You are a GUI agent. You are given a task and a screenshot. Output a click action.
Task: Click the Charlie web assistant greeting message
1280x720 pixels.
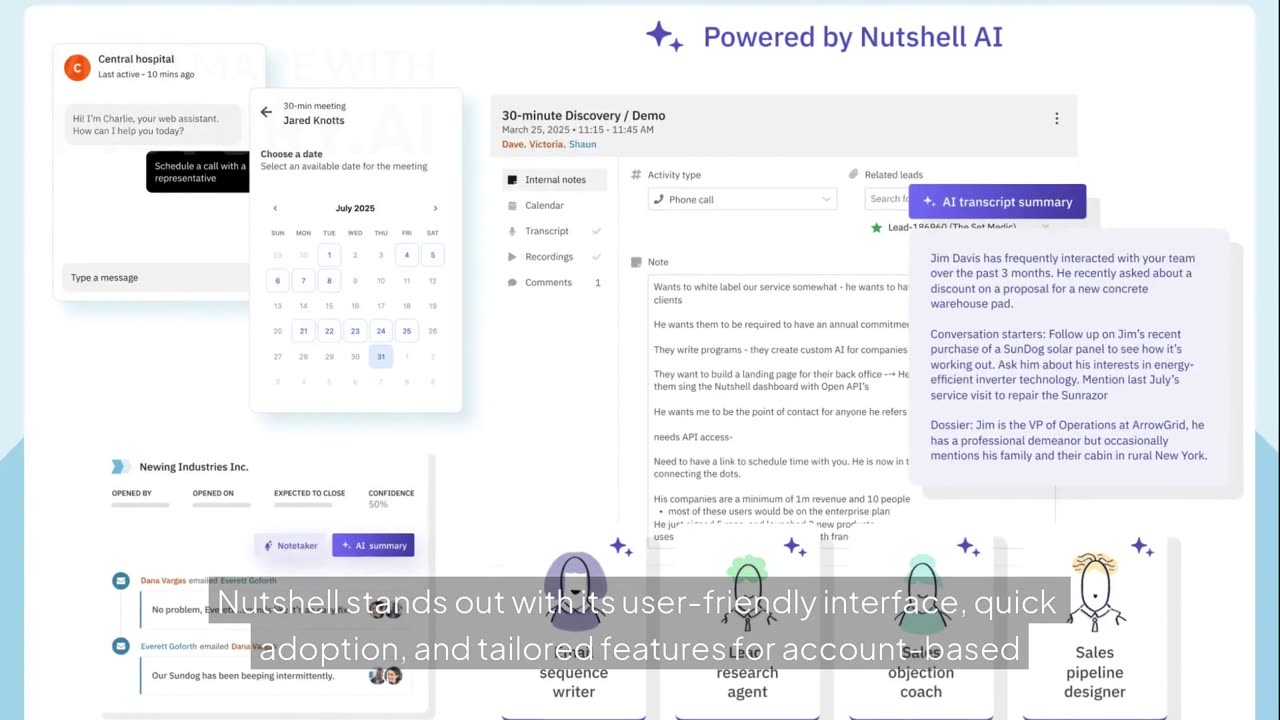[x=152, y=125]
